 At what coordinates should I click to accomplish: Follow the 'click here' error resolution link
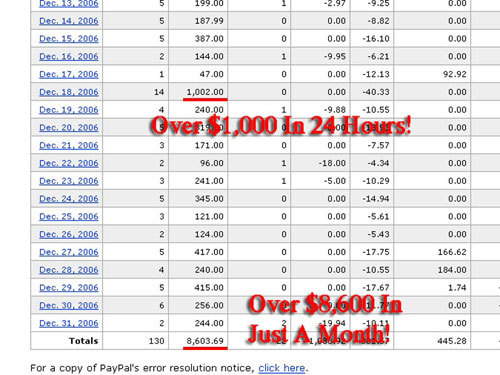tap(282, 368)
